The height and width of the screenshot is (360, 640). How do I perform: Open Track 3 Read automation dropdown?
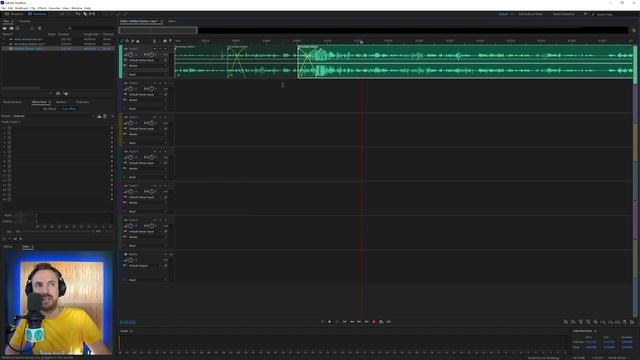[x=148, y=143]
